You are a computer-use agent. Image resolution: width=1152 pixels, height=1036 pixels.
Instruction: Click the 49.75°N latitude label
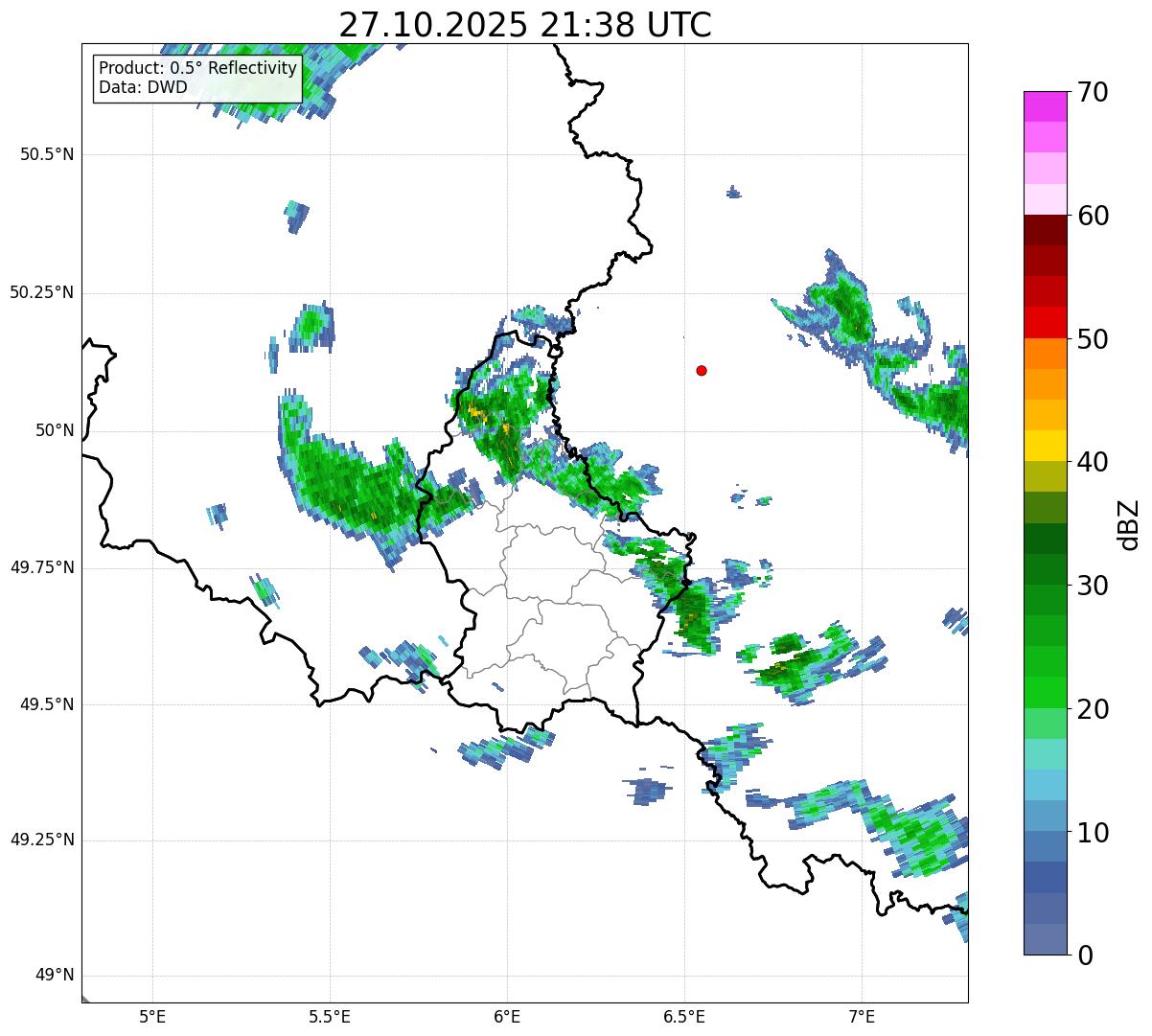pos(41,567)
